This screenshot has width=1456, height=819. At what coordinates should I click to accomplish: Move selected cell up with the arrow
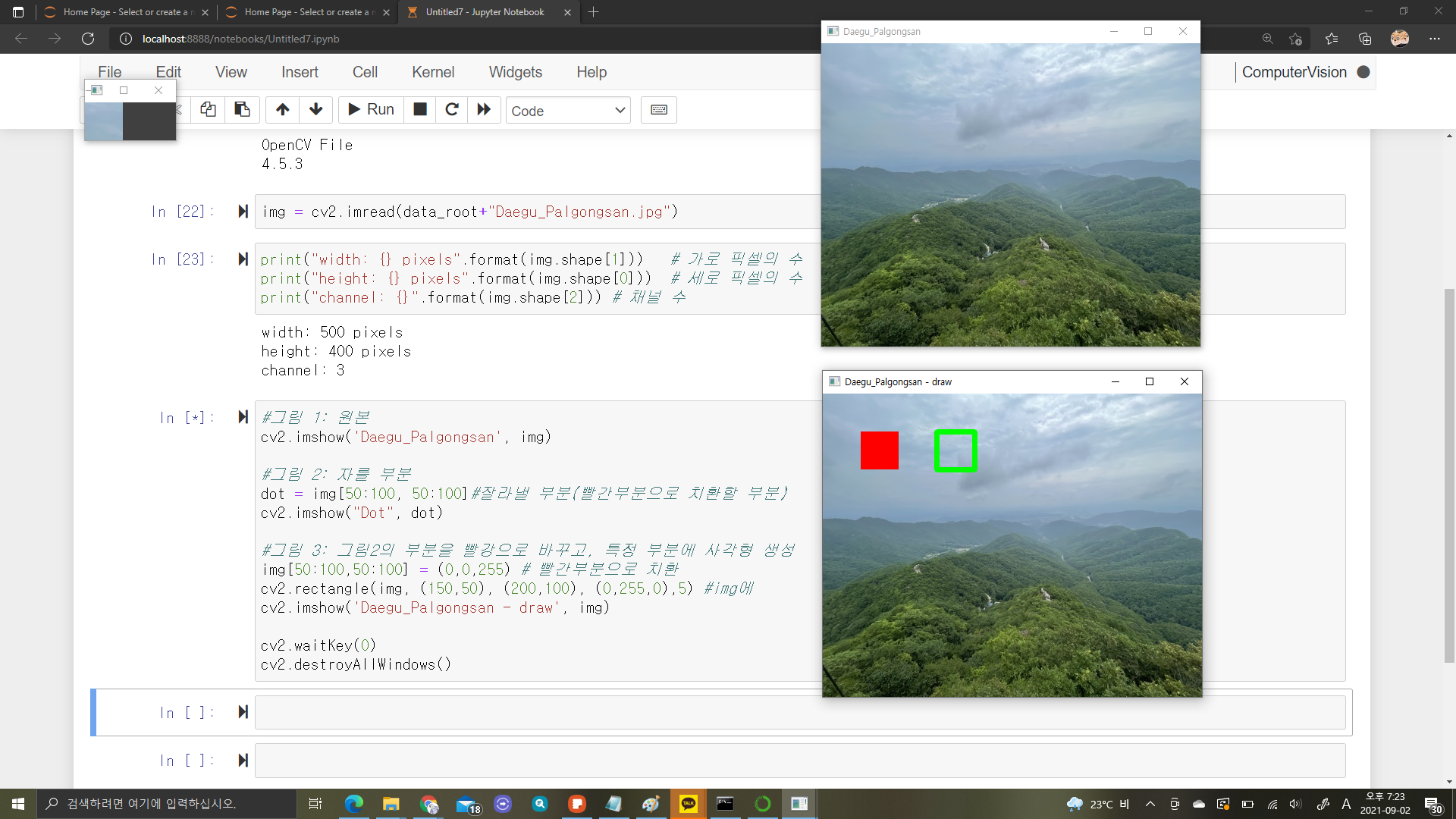(x=282, y=110)
